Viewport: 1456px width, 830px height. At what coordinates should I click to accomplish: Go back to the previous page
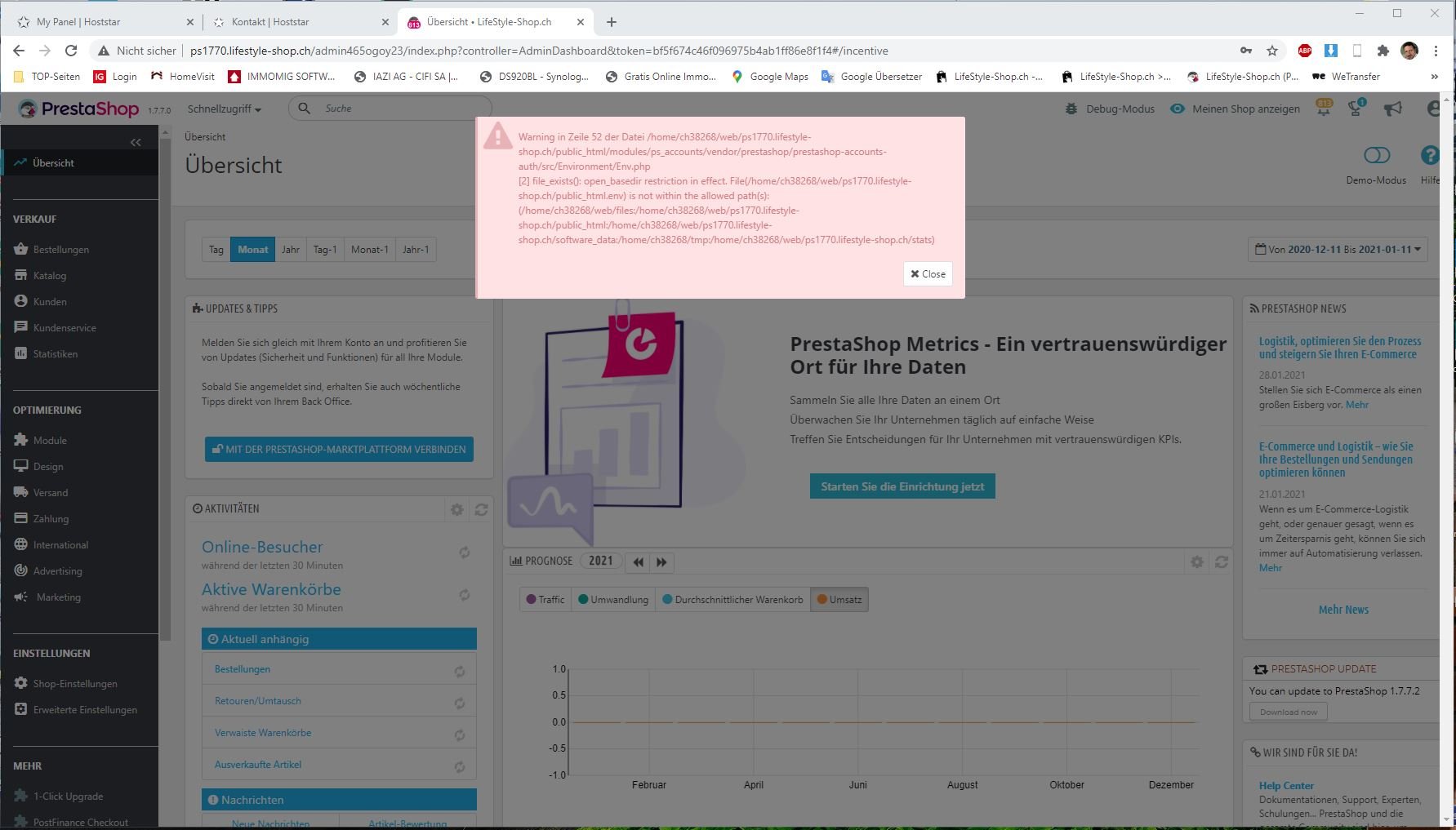tap(19, 51)
